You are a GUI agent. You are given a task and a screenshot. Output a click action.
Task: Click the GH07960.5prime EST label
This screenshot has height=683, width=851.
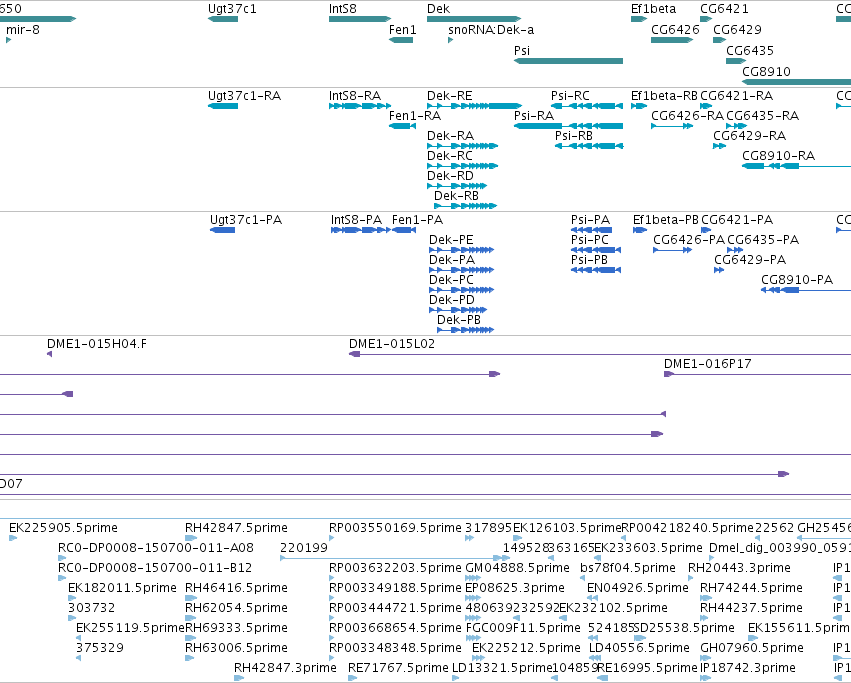coord(752,648)
